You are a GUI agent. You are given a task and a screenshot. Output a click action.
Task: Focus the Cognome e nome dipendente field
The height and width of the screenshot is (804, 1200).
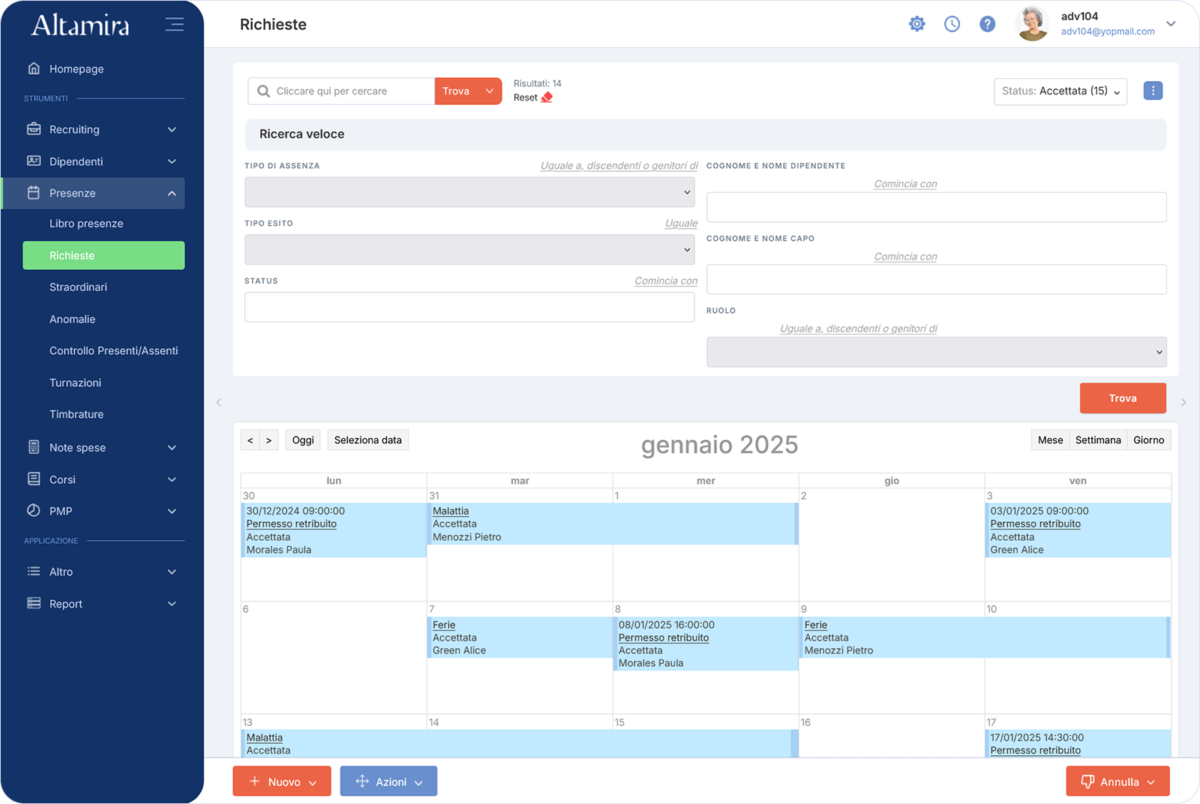point(936,207)
